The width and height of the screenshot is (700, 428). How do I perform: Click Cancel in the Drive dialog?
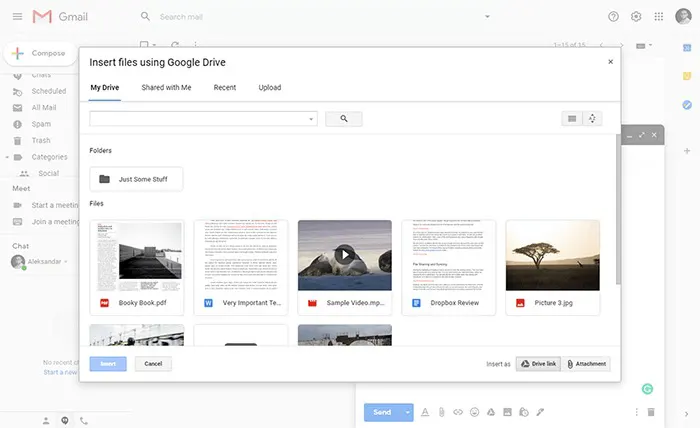coord(153,364)
